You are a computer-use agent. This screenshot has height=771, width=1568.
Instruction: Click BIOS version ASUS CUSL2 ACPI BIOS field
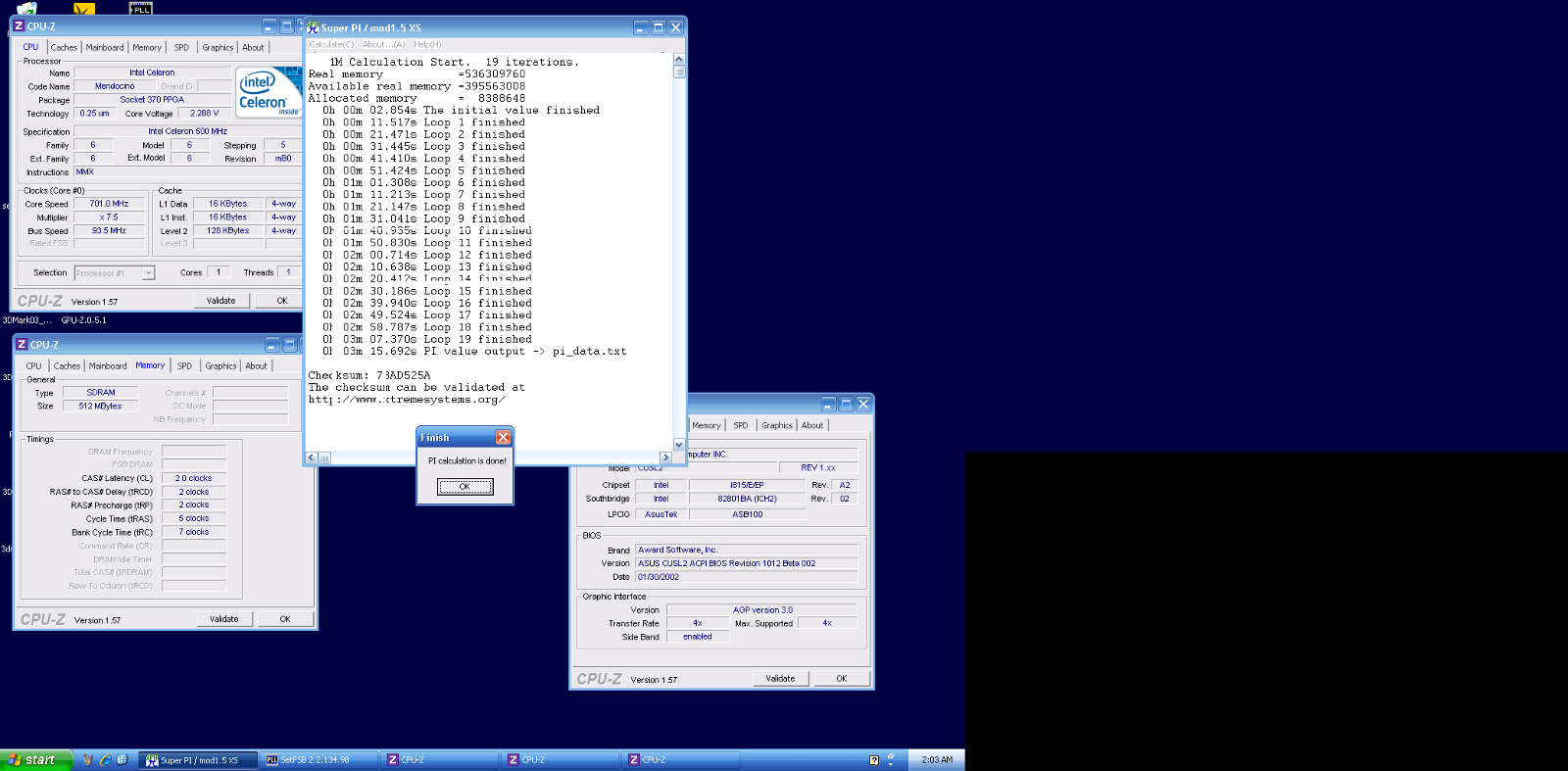747,563
